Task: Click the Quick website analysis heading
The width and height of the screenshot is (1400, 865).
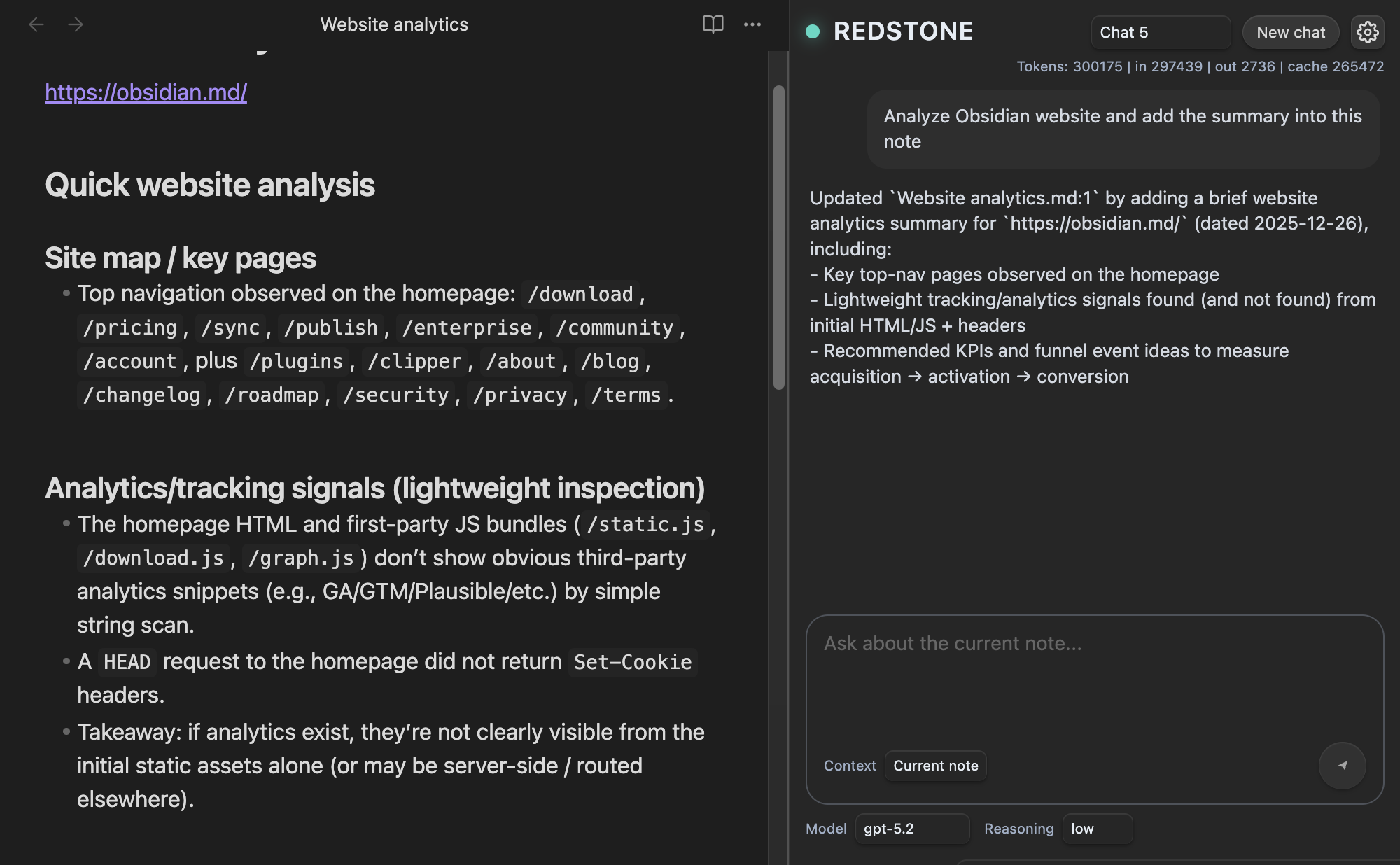Action: coord(210,185)
